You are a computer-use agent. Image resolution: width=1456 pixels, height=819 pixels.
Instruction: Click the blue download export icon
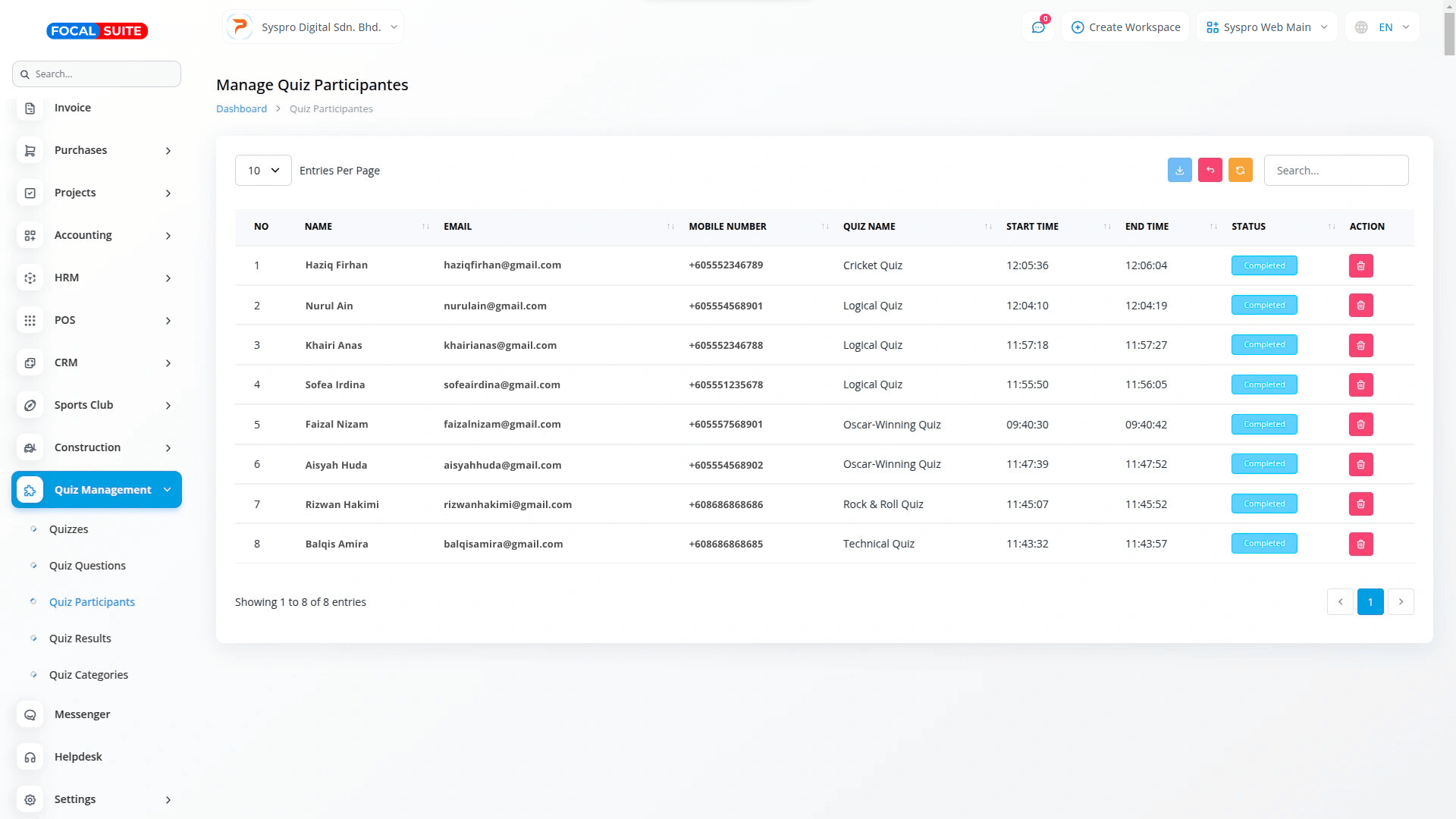point(1179,171)
